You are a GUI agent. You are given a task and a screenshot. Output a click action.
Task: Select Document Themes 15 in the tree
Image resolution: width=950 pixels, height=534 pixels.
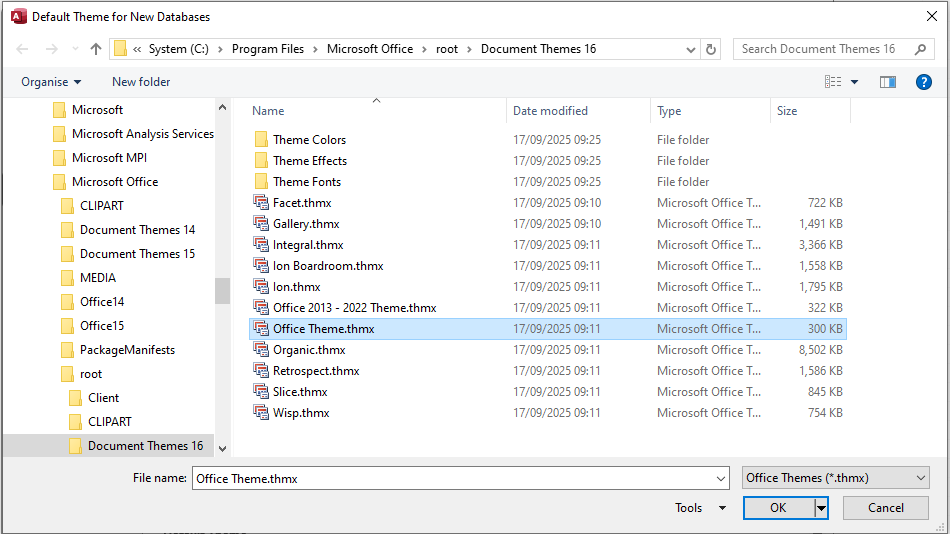tap(137, 254)
